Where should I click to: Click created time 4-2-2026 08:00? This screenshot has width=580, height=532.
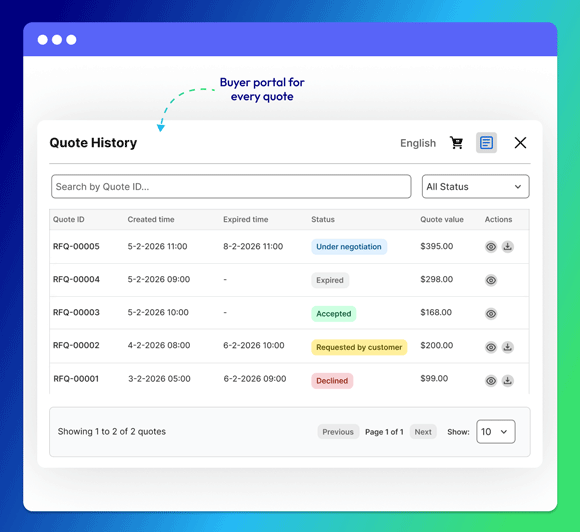click(159, 345)
